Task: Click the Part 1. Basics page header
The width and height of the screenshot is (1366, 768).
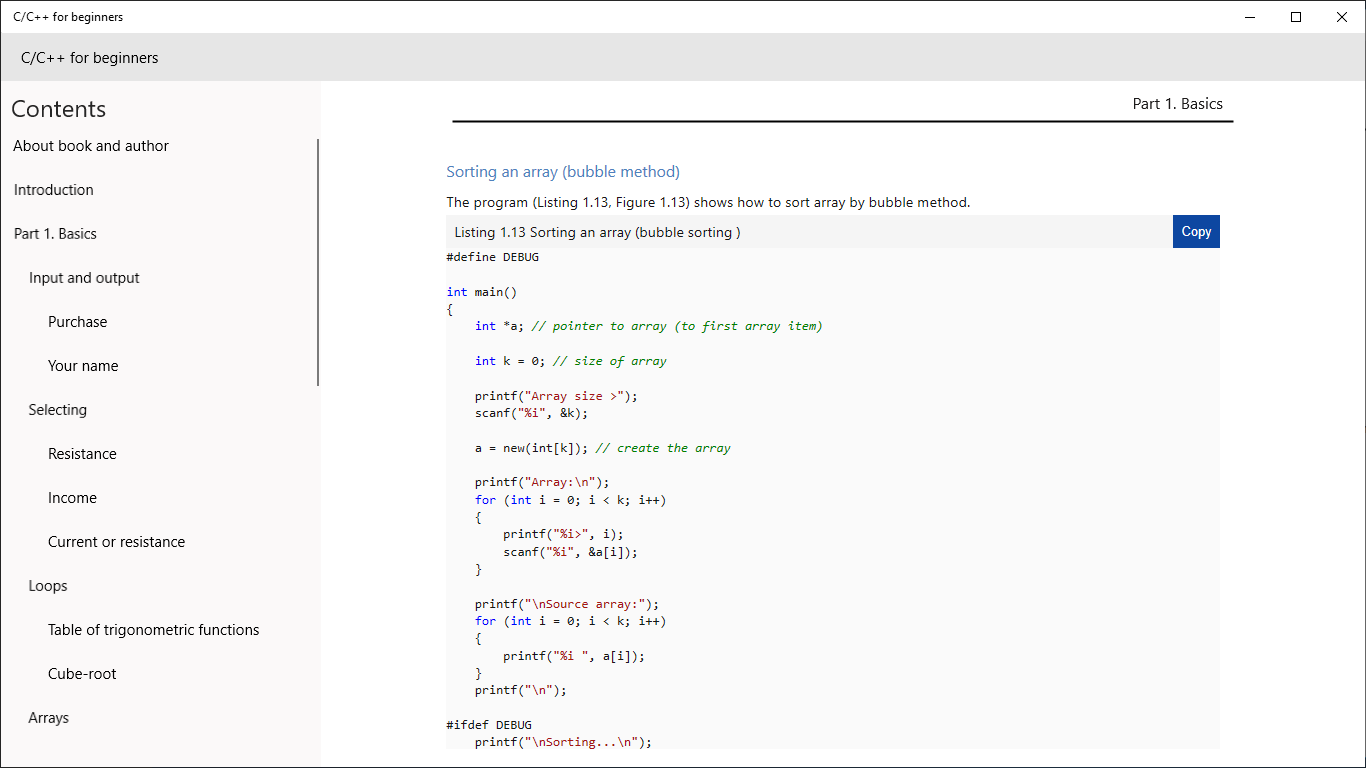Action: 1178,103
